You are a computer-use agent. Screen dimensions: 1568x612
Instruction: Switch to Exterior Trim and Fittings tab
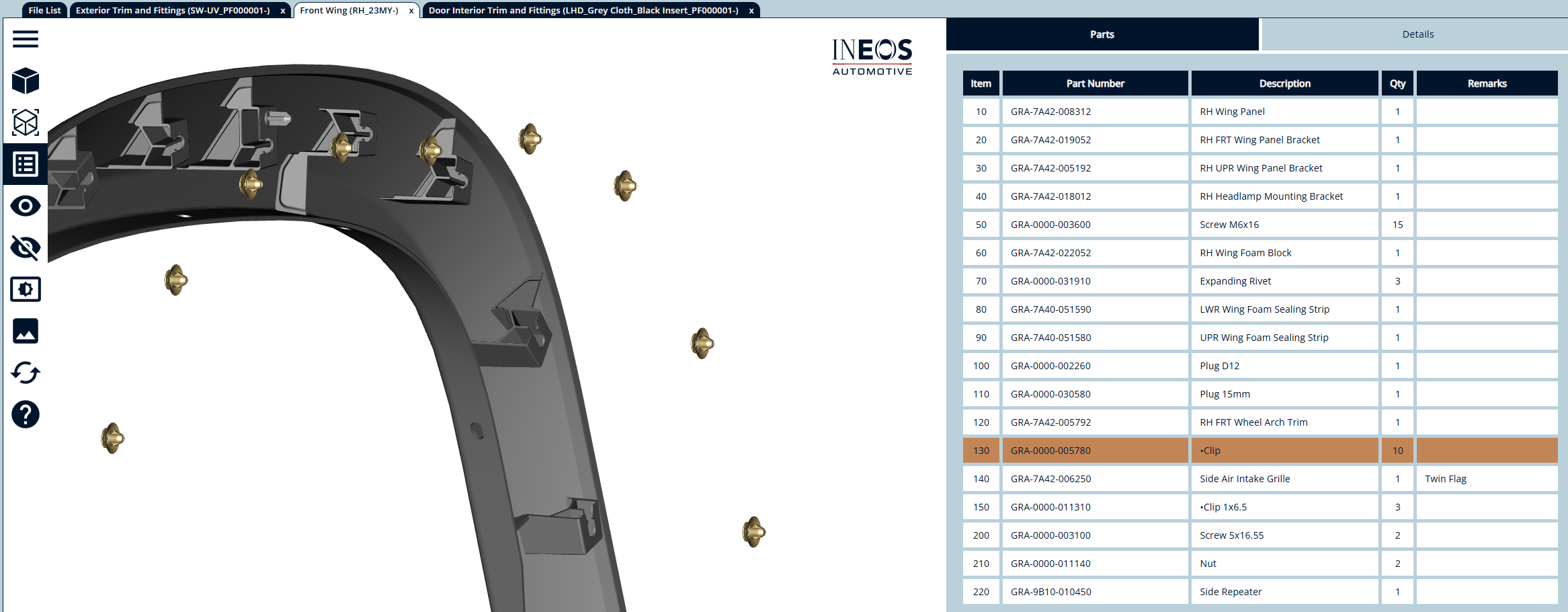coord(173,10)
